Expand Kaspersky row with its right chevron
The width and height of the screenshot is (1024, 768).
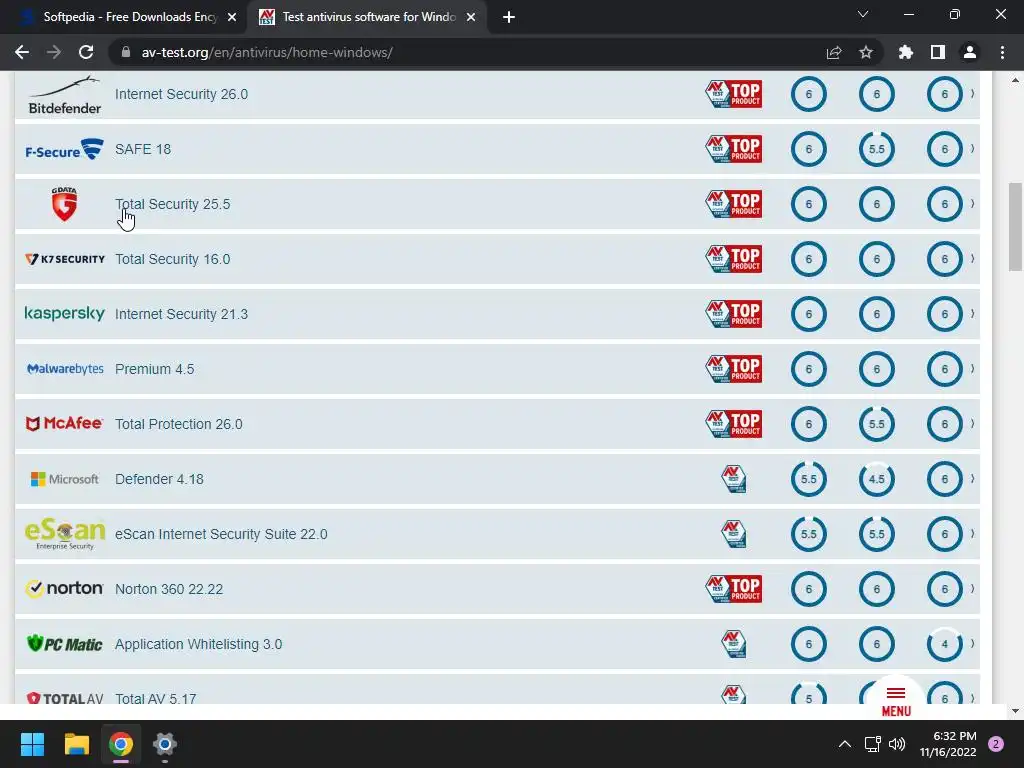972,314
